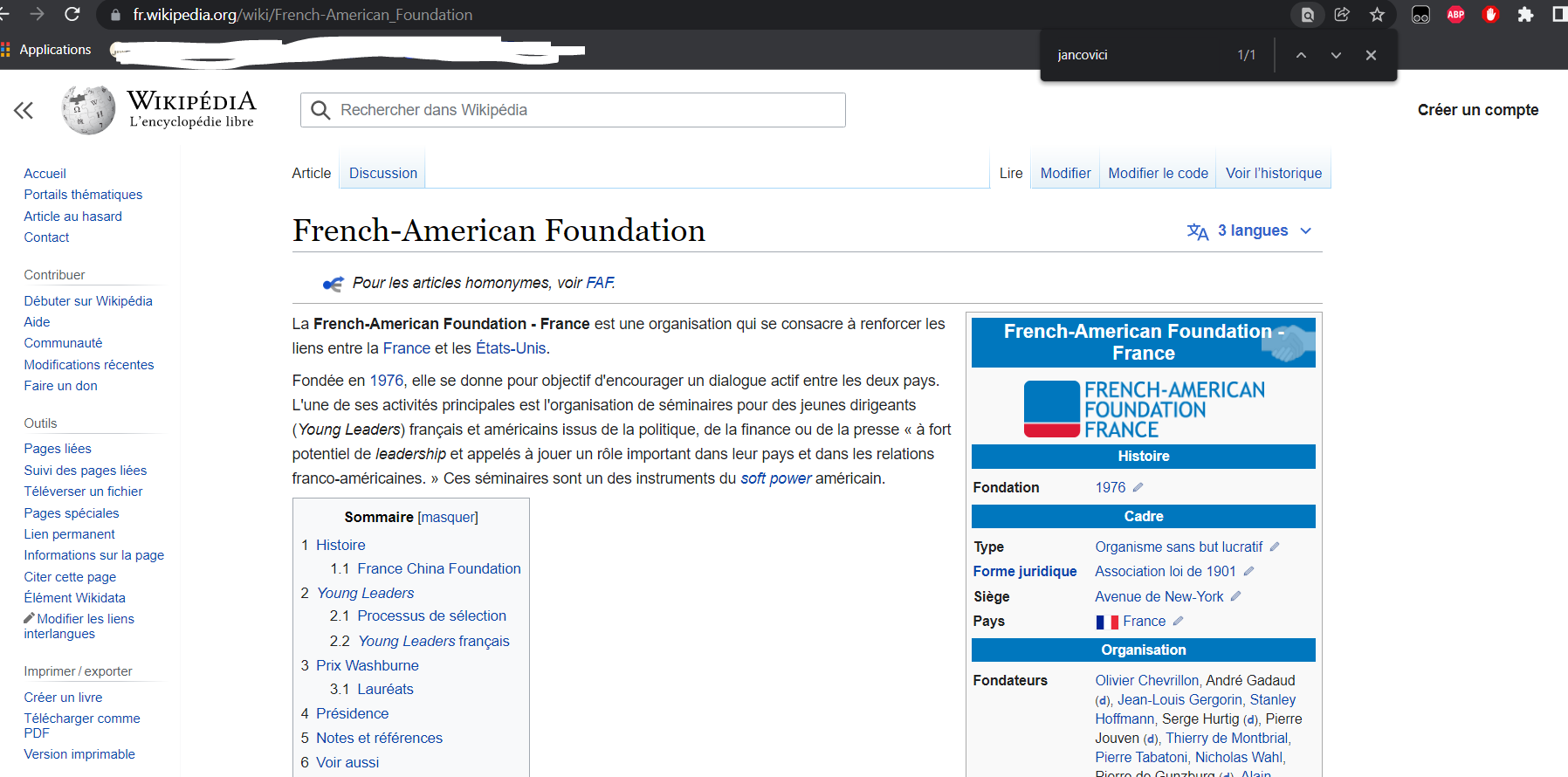This screenshot has height=777, width=1568.
Task: Click Créer un compte
Action: pos(1478,110)
